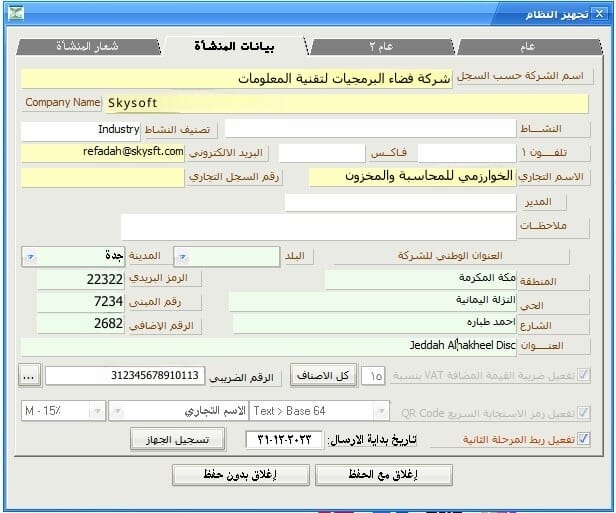Image resolution: width=616 pixels, height=513 pixels.
Task: Toggle تفعيل ربط المرحلة الثانية checkbox
Action: tap(583, 438)
